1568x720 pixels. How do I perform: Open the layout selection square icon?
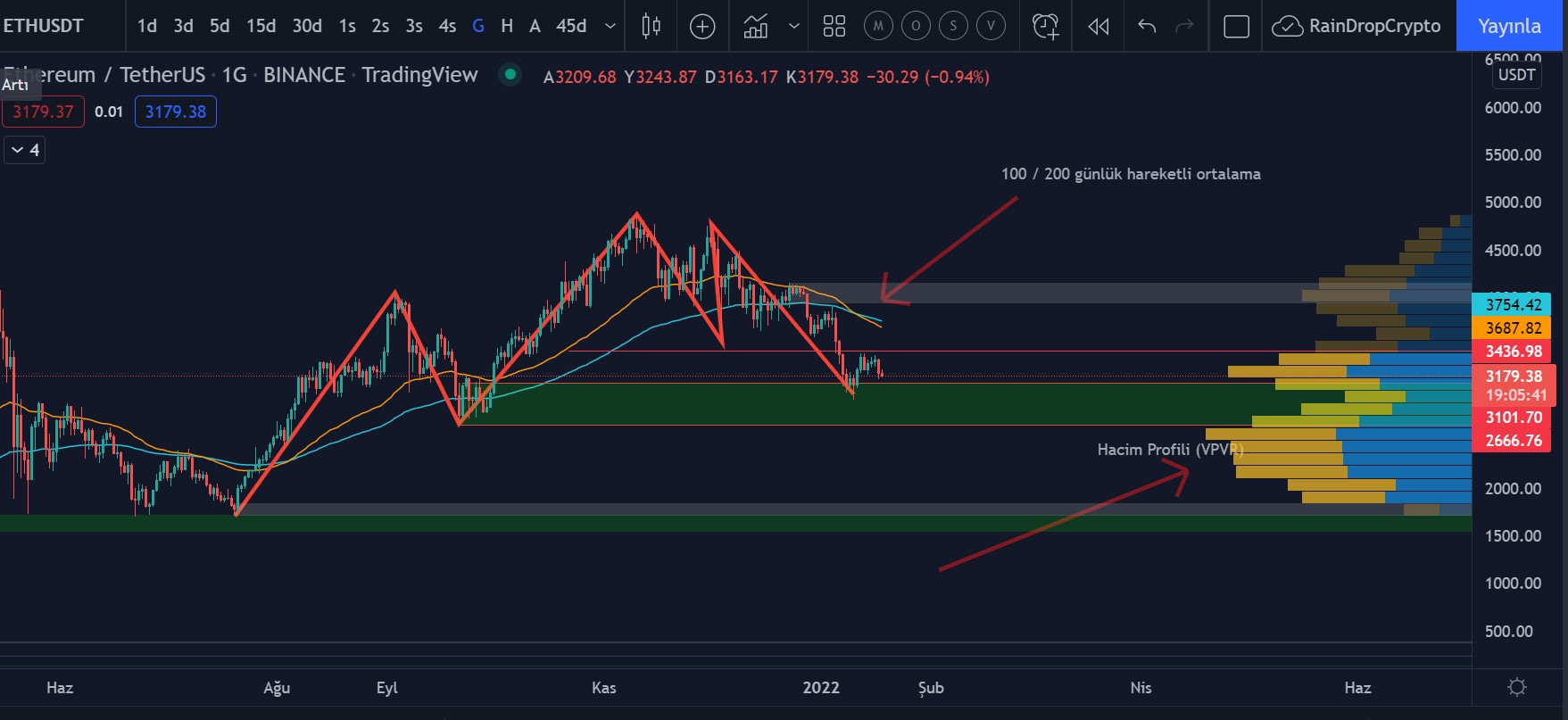point(1236,27)
